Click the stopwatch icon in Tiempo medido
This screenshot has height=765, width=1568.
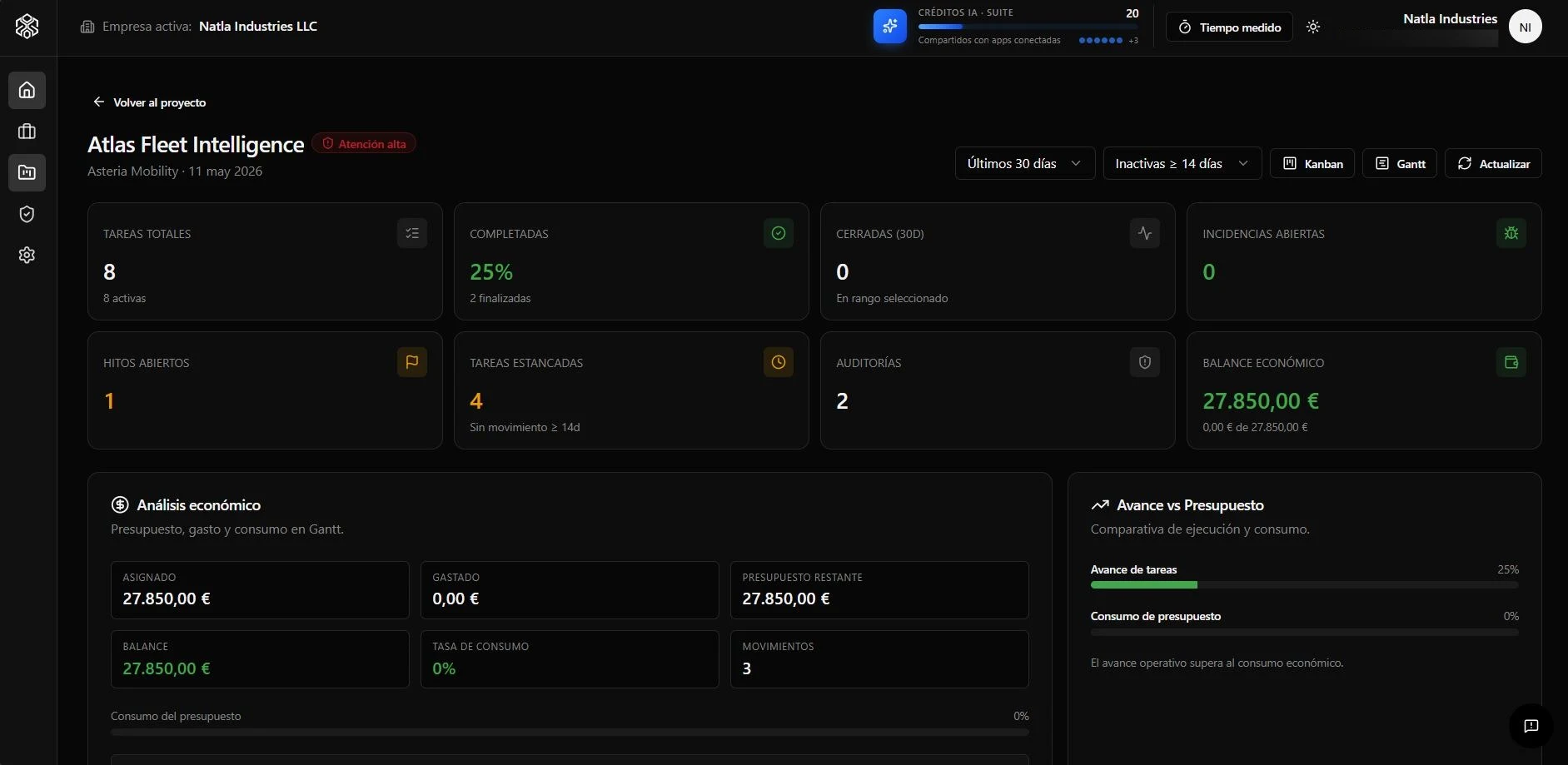click(1184, 27)
